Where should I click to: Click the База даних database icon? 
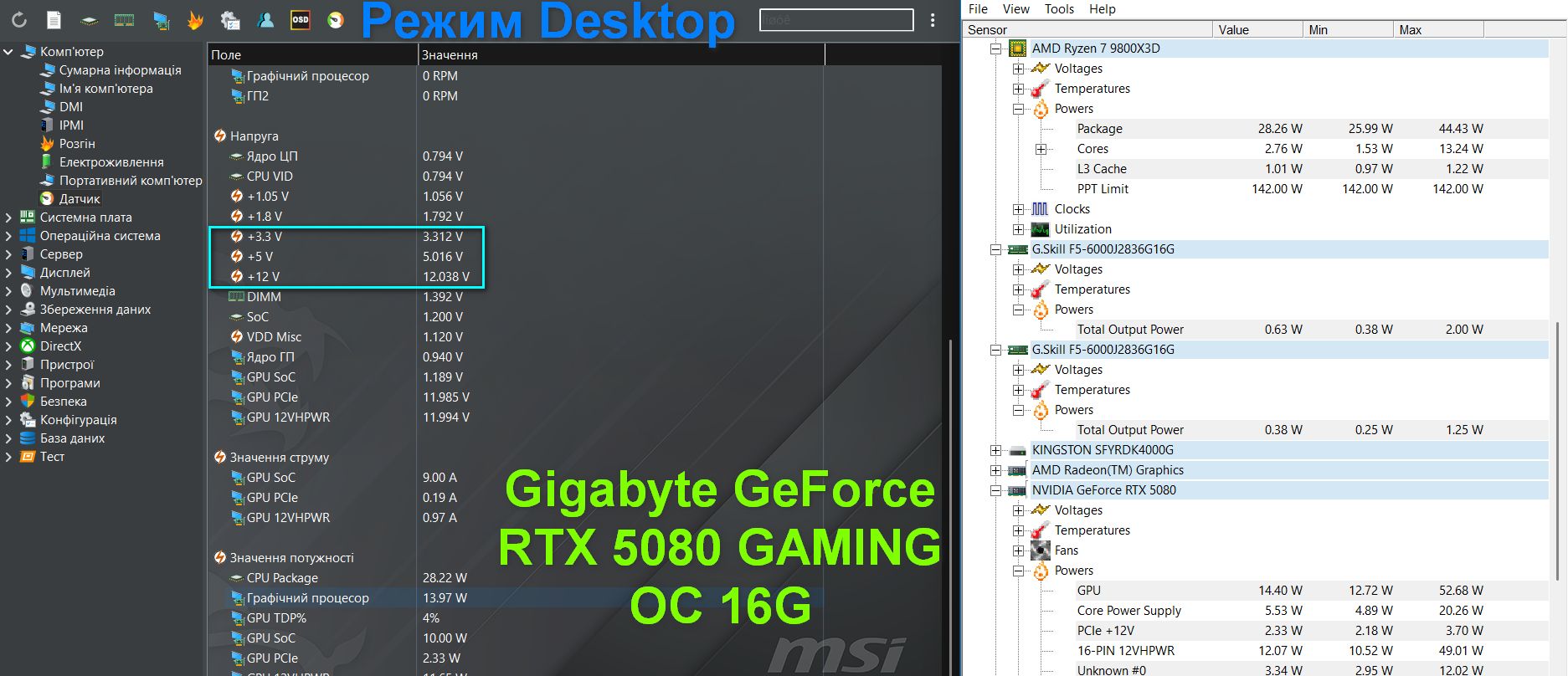coord(28,438)
